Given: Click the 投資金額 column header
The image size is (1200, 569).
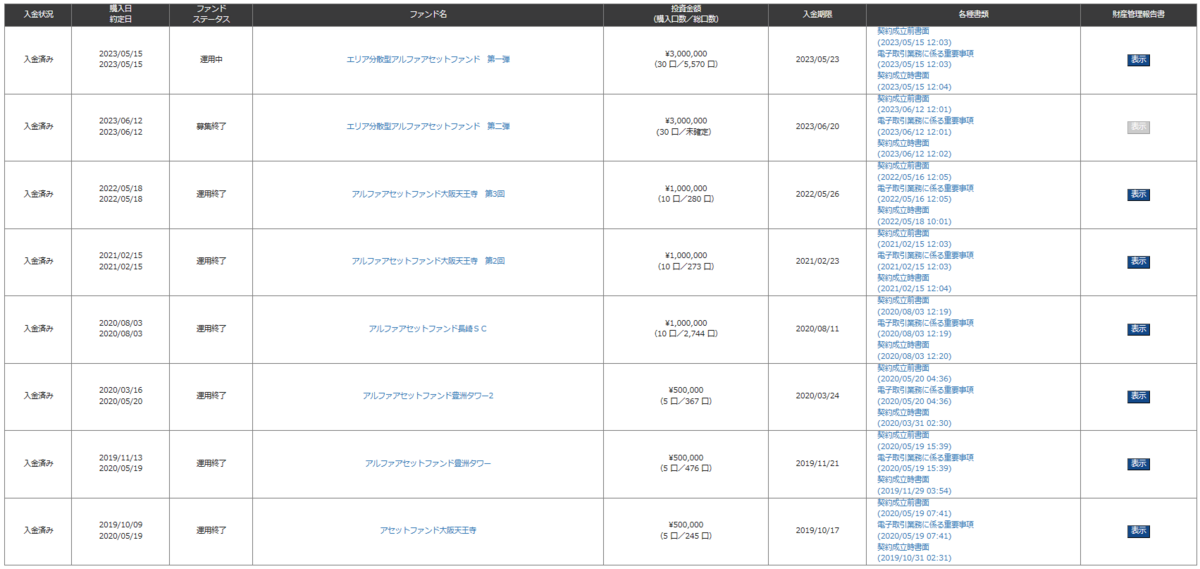Looking at the screenshot, I should tap(686, 14).
